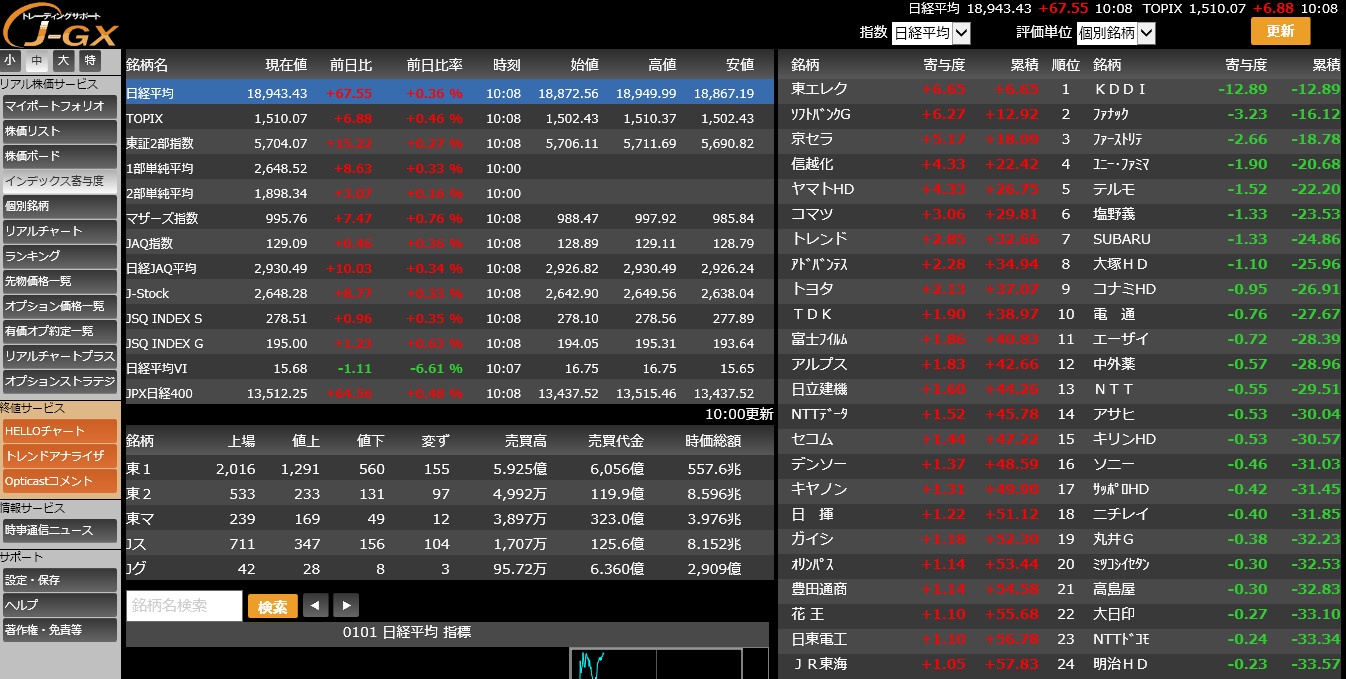Launch HELLOチャート service
The image size is (1346, 679).
point(59,431)
